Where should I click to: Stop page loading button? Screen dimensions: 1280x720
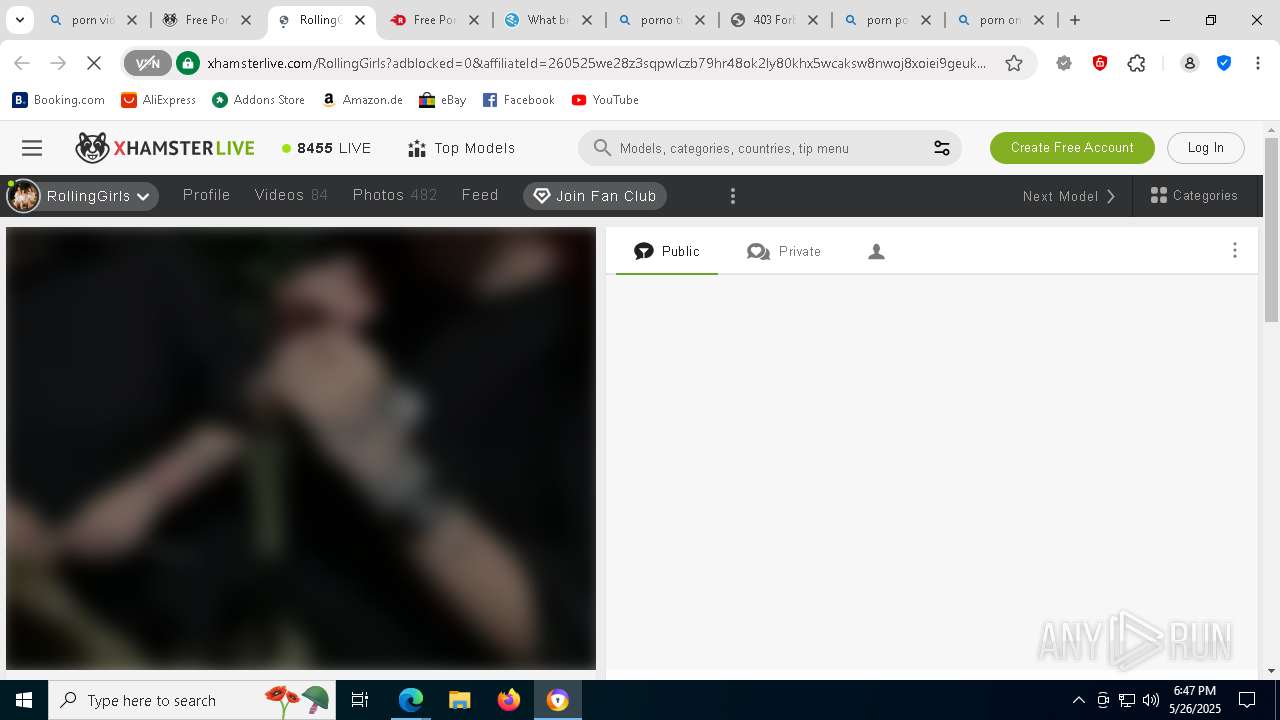pos(94,63)
